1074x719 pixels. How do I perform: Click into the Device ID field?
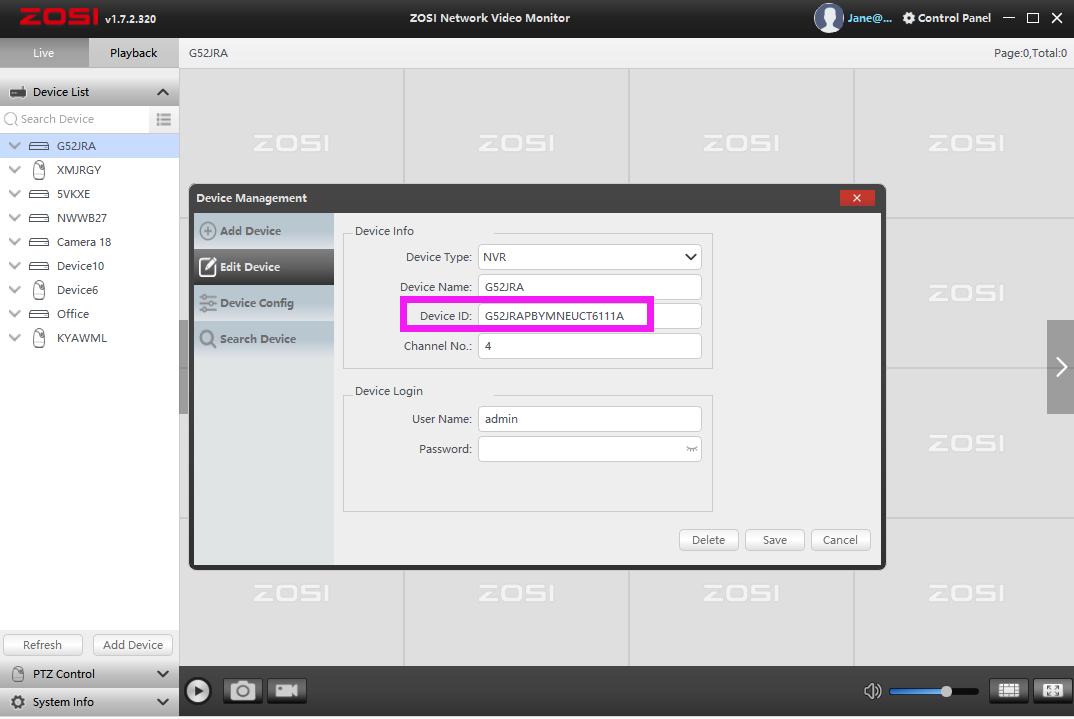pos(590,316)
